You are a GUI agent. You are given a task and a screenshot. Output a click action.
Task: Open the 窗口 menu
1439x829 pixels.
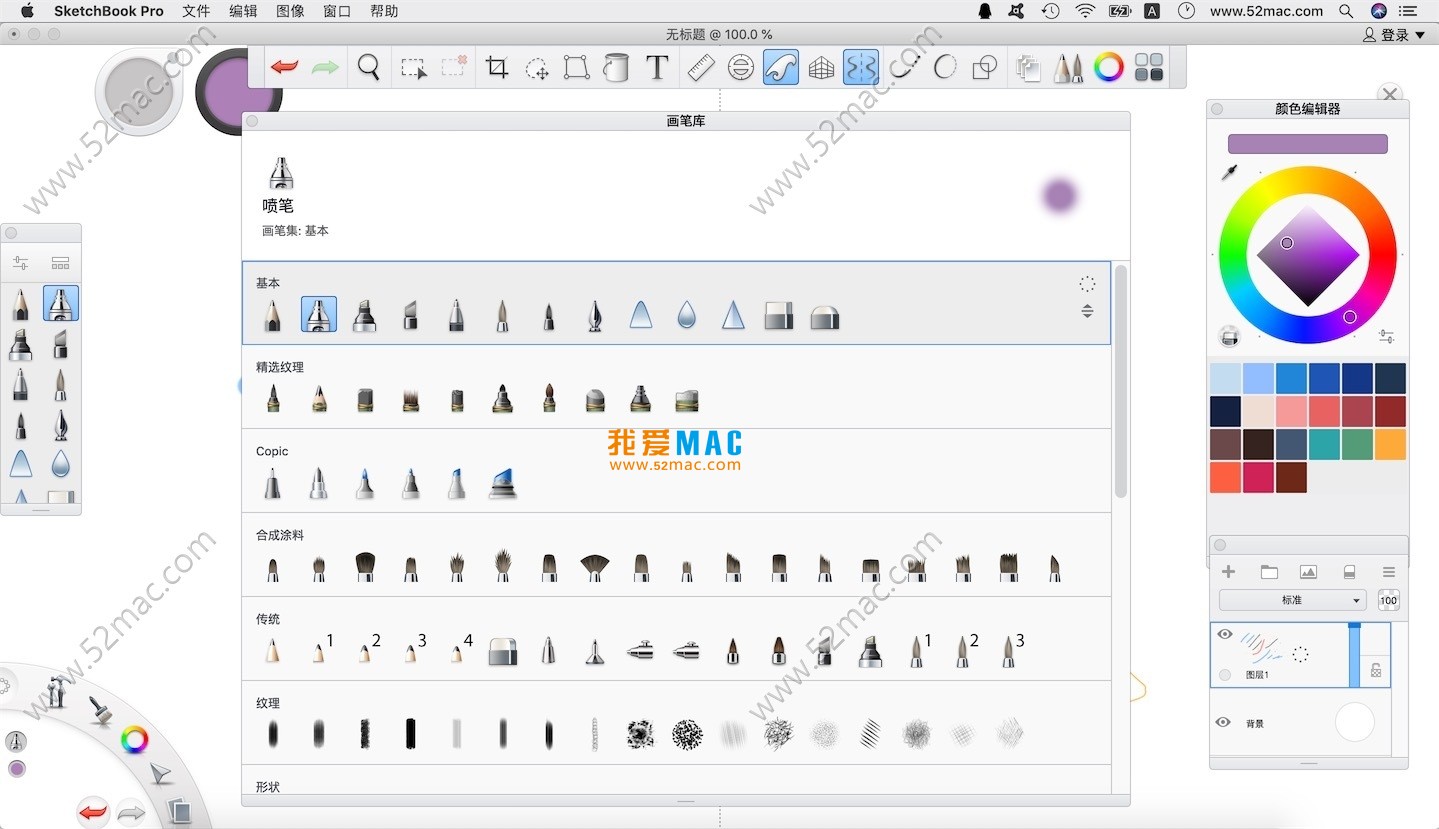coord(337,11)
